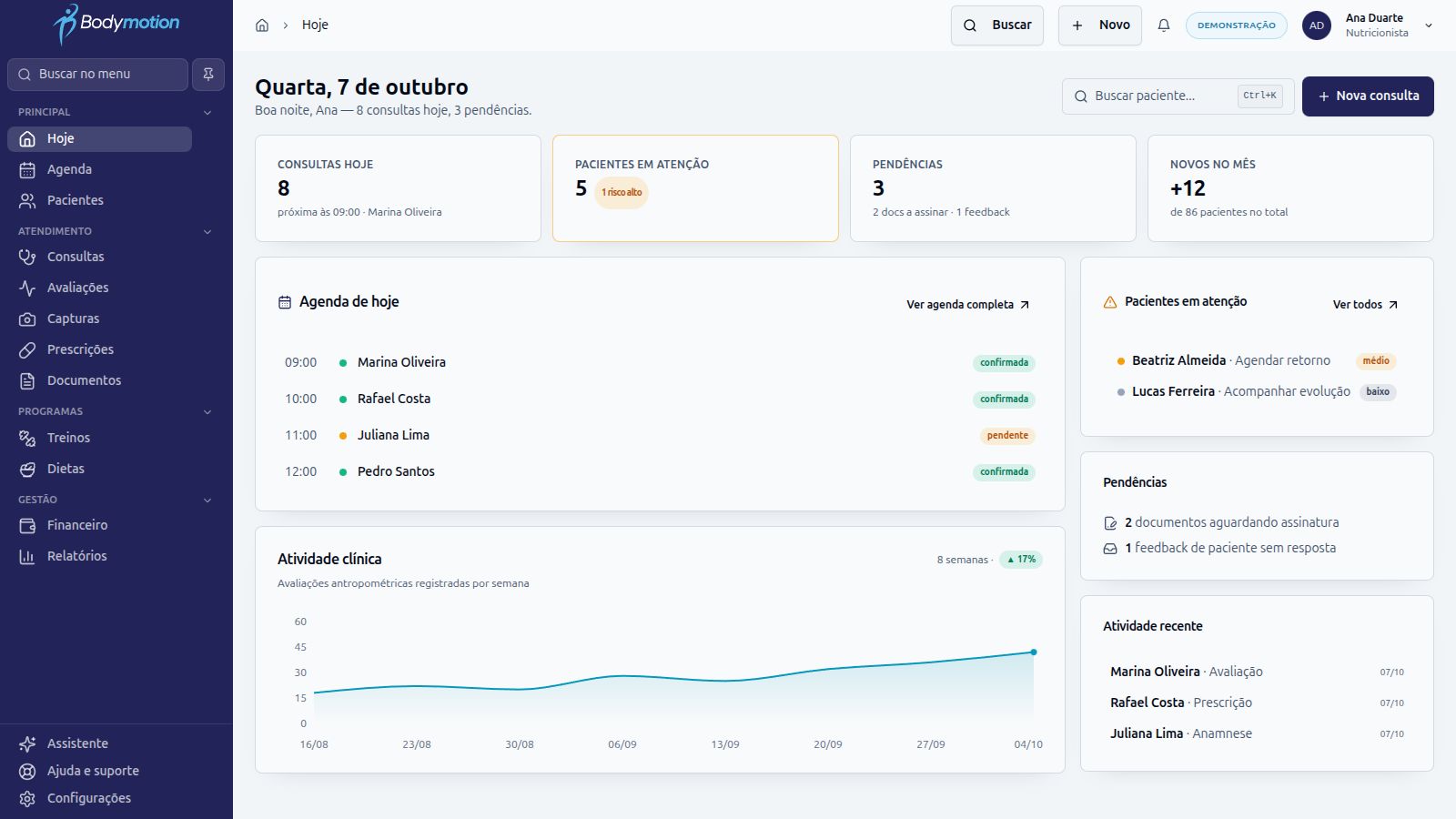The height and width of the screenshot is (819, 1456).
Task: Click the Bodymotion logo
Action: point(116,24)
